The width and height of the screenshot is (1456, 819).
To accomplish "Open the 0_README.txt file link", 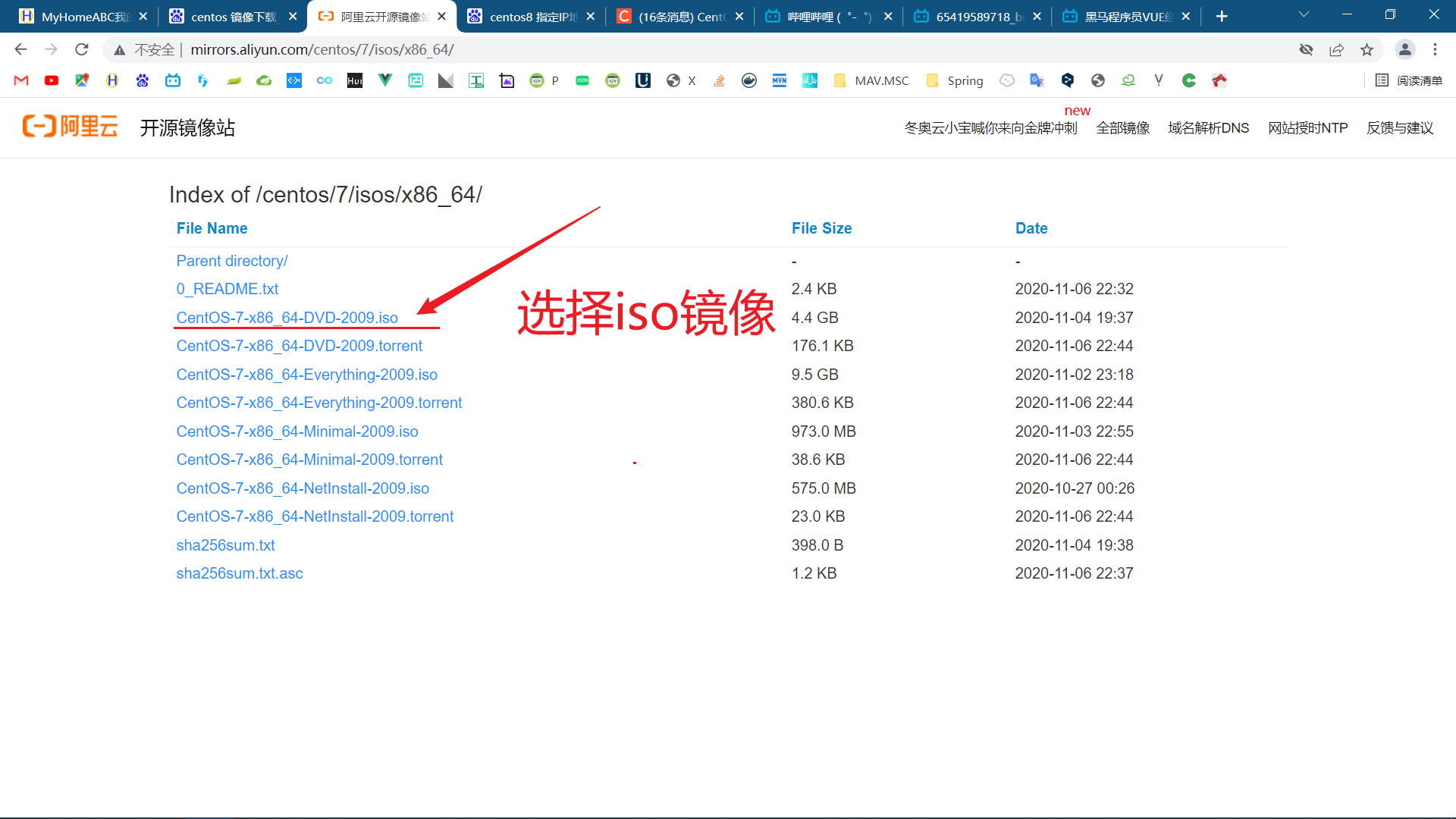I will (227, 289).
